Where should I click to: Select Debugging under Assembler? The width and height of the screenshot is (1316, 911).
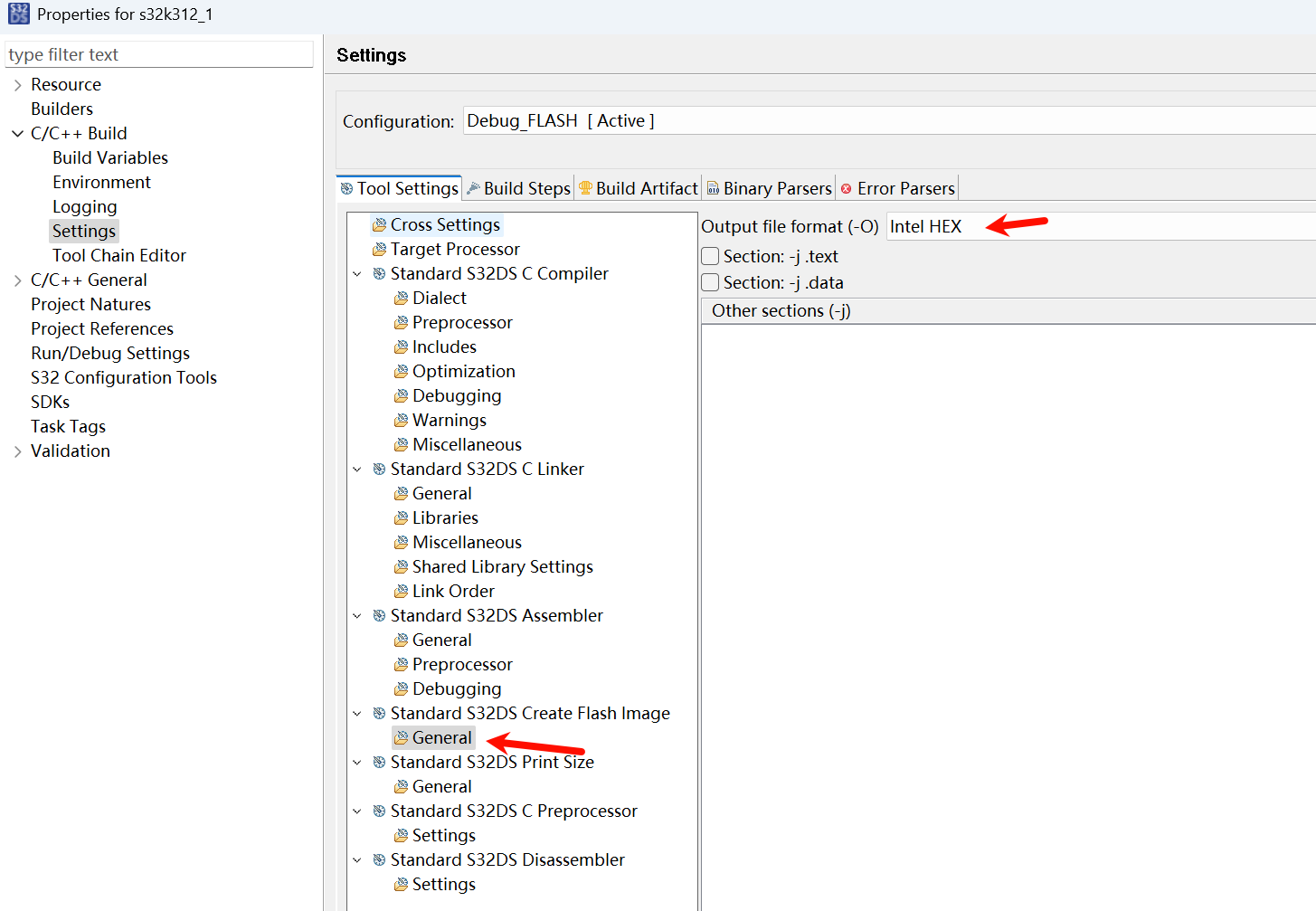pos(457,688)
